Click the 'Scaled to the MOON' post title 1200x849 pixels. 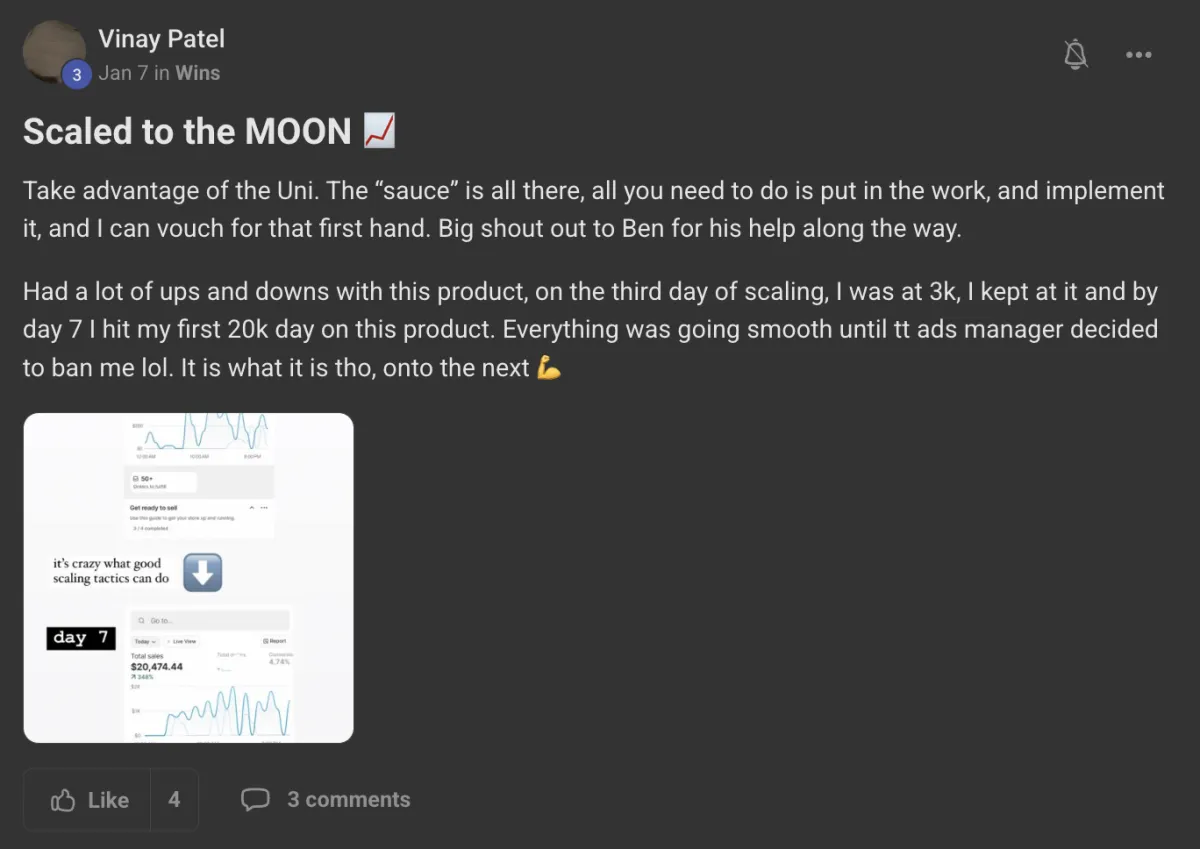187,131
